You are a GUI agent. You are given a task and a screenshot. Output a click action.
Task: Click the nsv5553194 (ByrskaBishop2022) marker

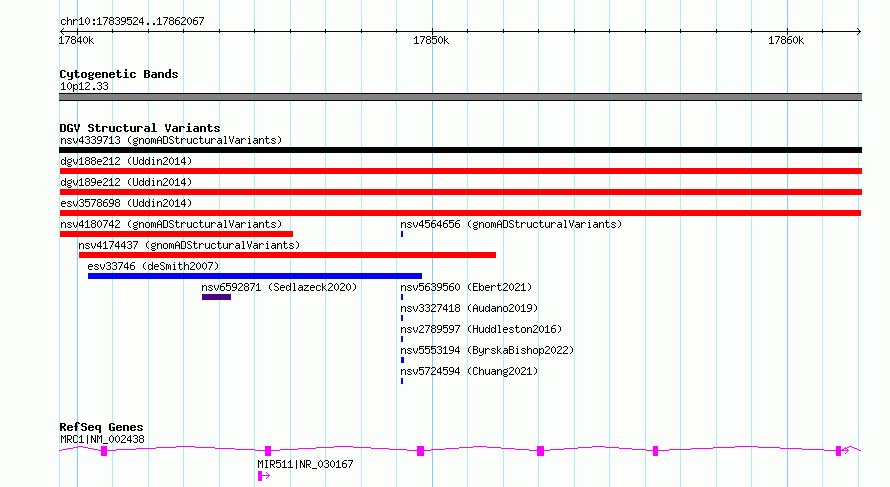pos(402,360)
